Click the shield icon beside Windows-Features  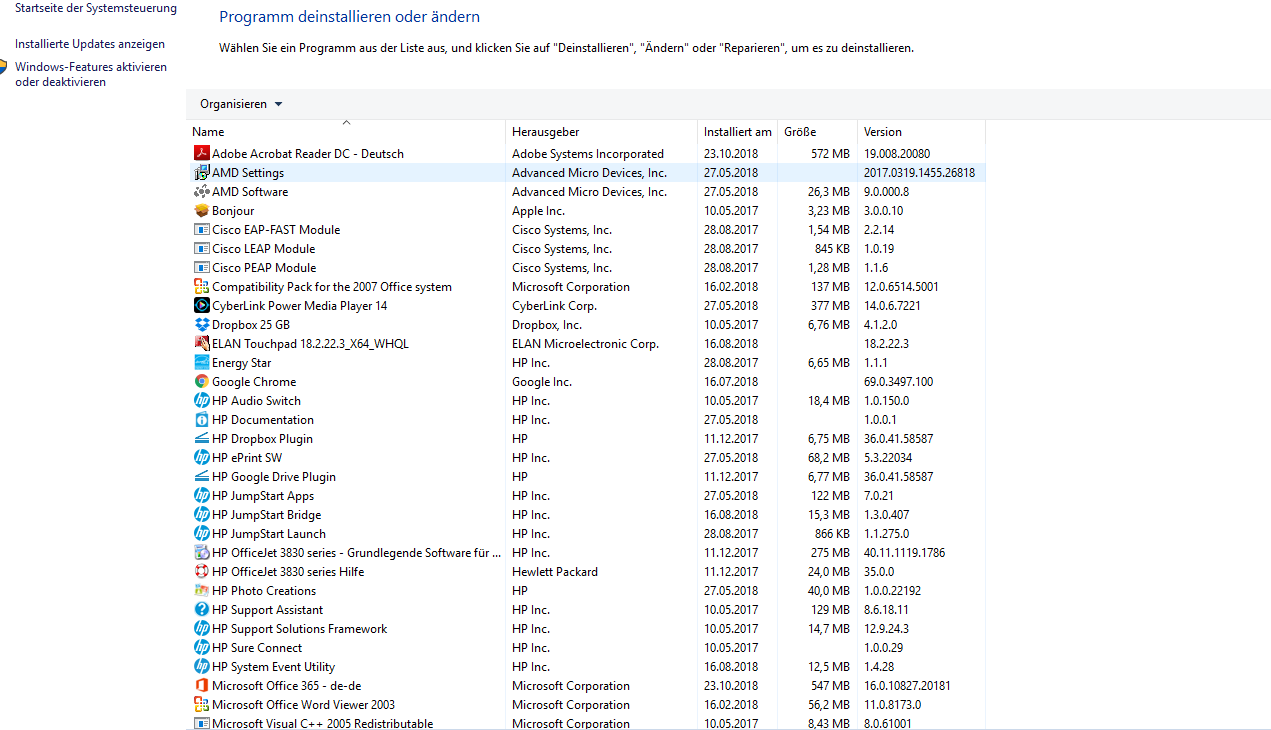tap(3, 68)
